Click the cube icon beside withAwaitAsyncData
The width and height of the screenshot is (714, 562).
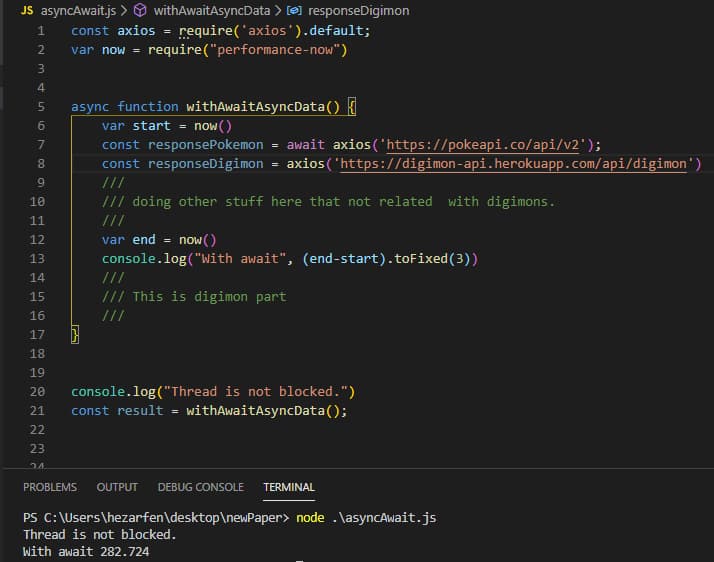point(141,10)
